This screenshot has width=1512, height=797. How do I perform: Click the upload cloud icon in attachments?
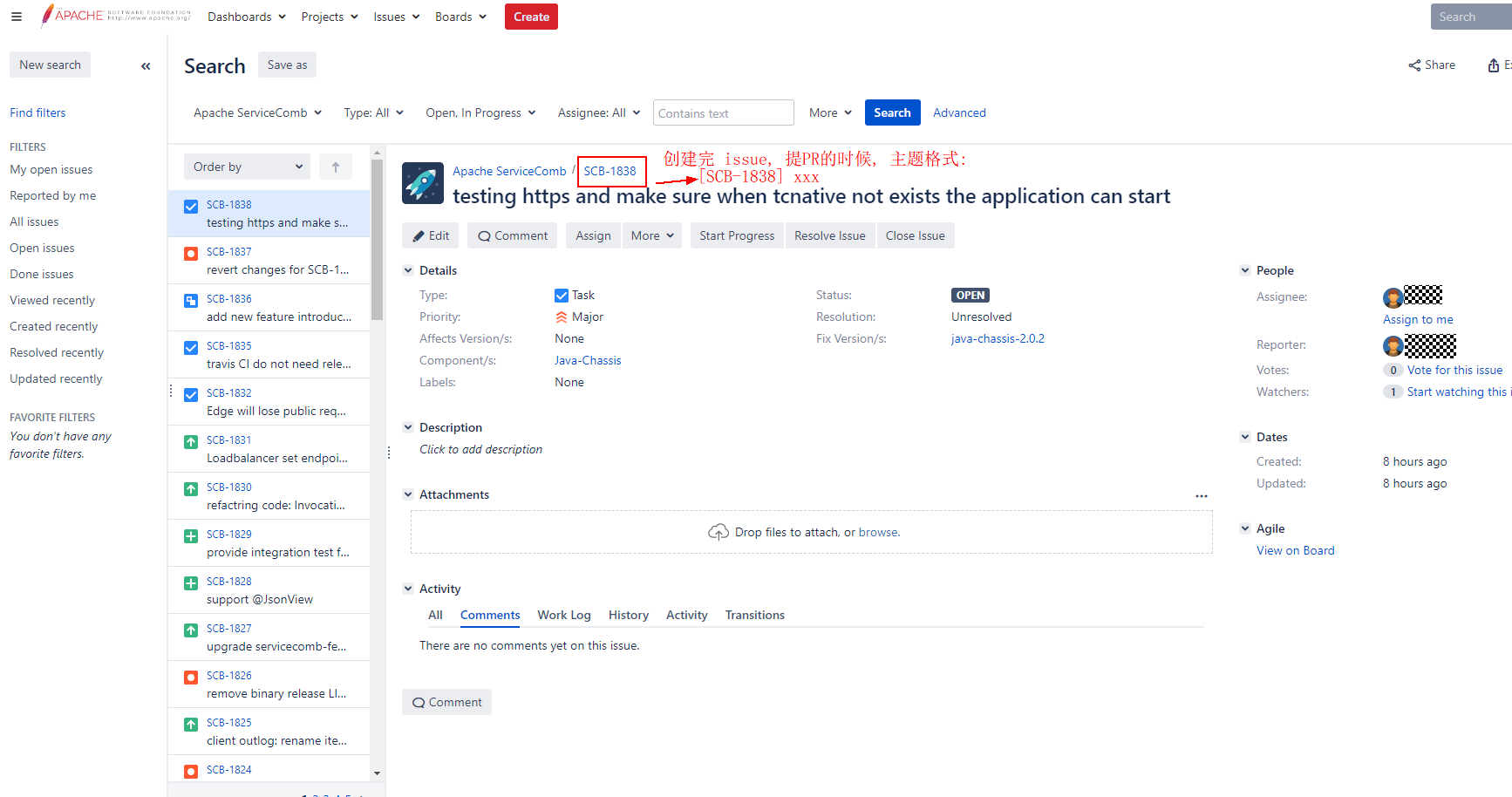click(x=719, y=532)
